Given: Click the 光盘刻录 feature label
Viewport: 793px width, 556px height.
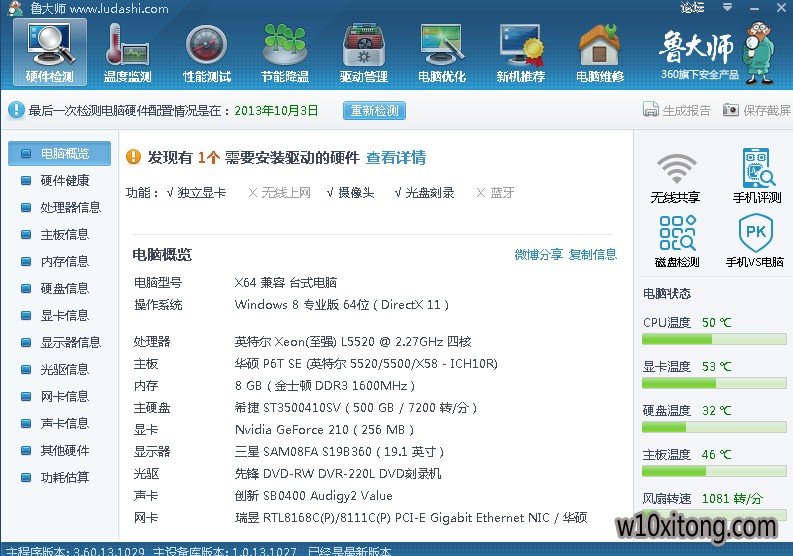Looking at the screenshot, I should (430, 192).
